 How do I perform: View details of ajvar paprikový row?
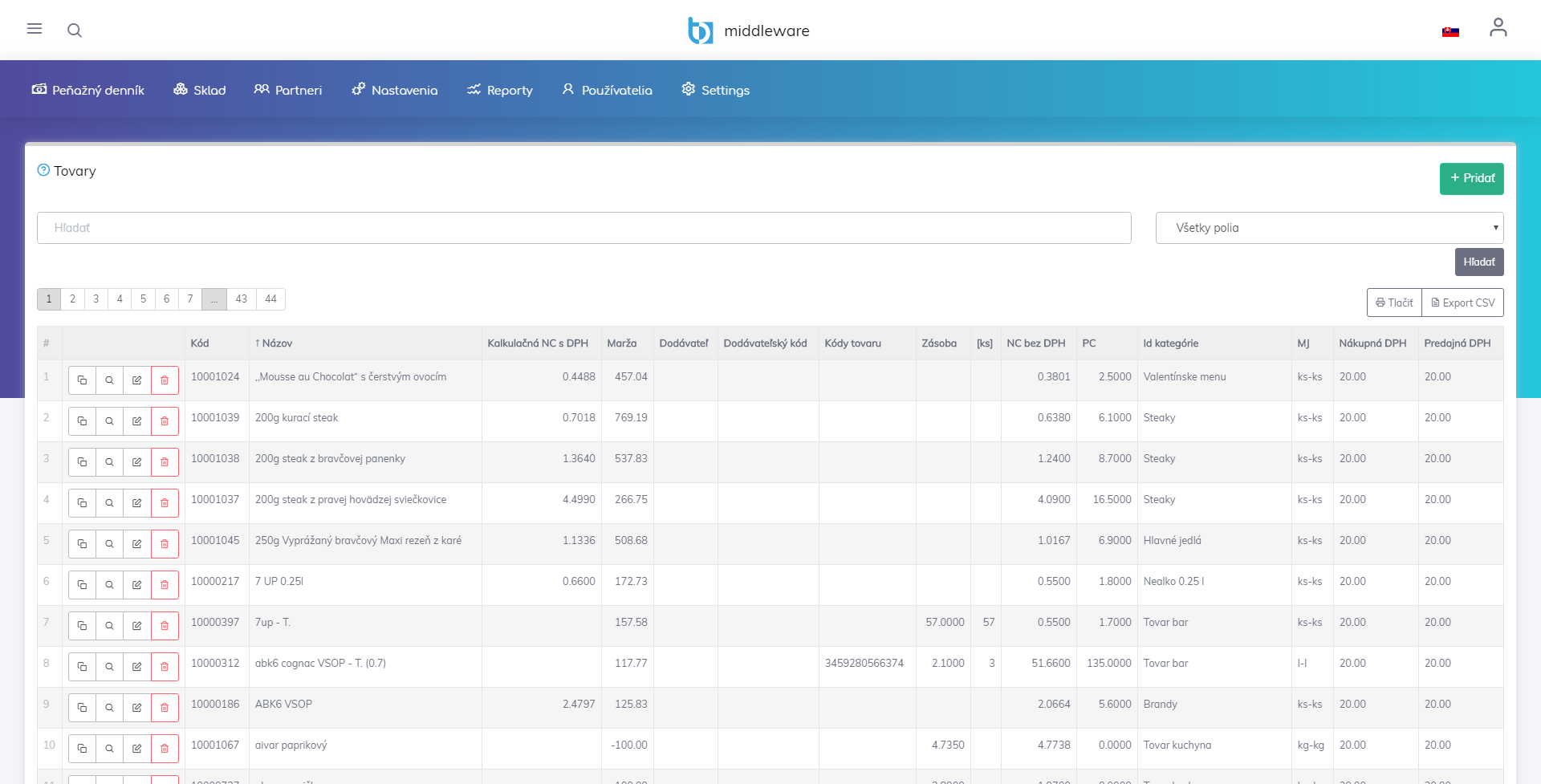(x=109, y=749)
